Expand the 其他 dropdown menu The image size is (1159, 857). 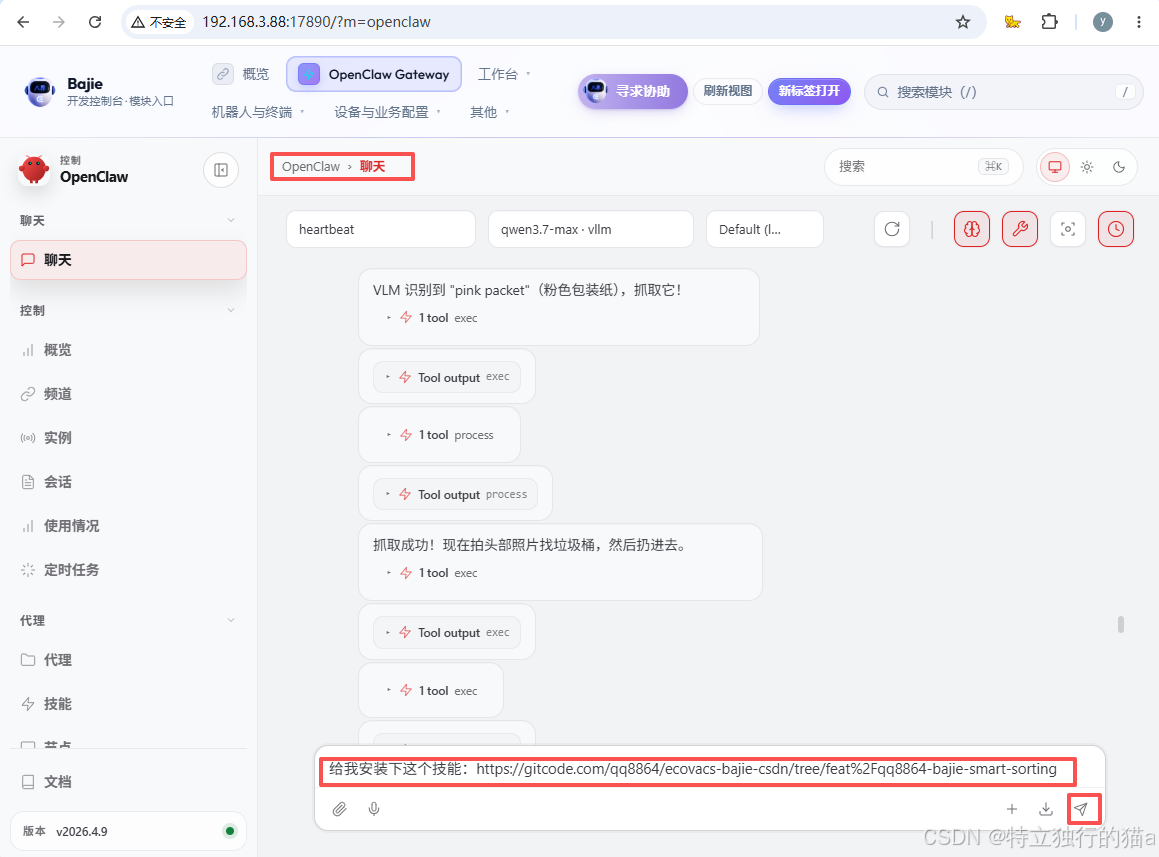click(x=489, y=112)
